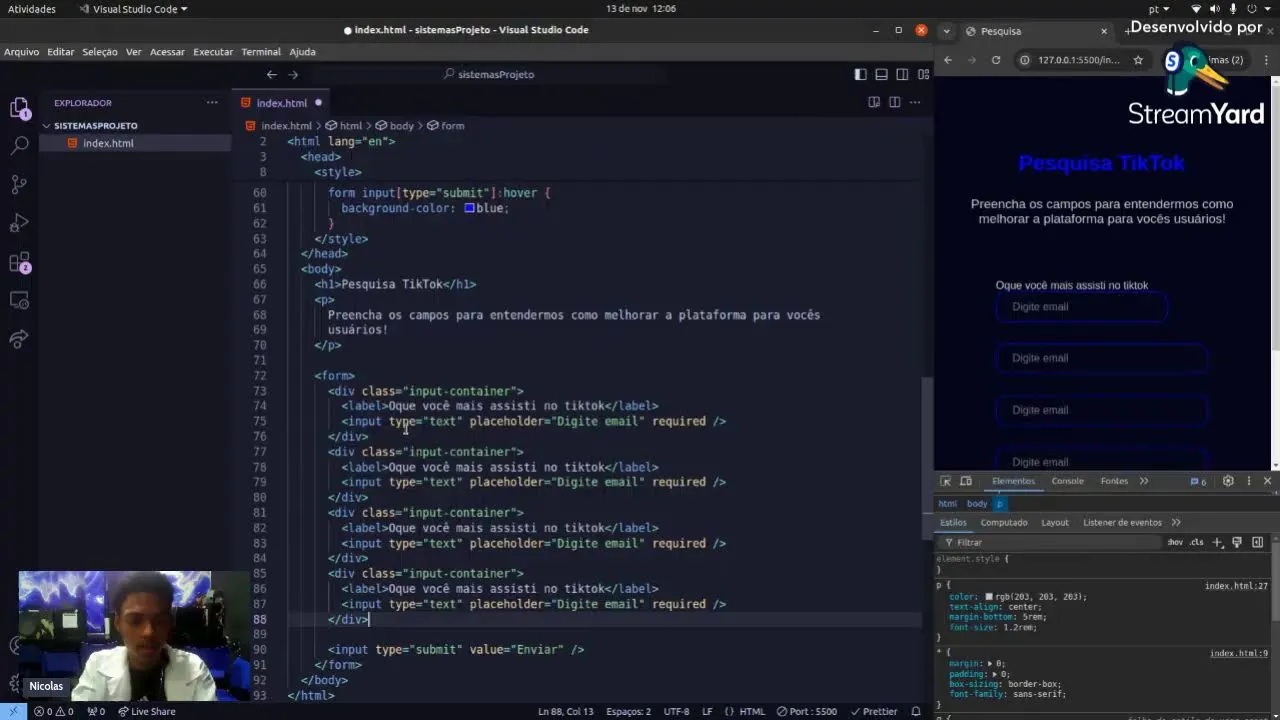Open the Executar menu

click(x=213, y=52)
